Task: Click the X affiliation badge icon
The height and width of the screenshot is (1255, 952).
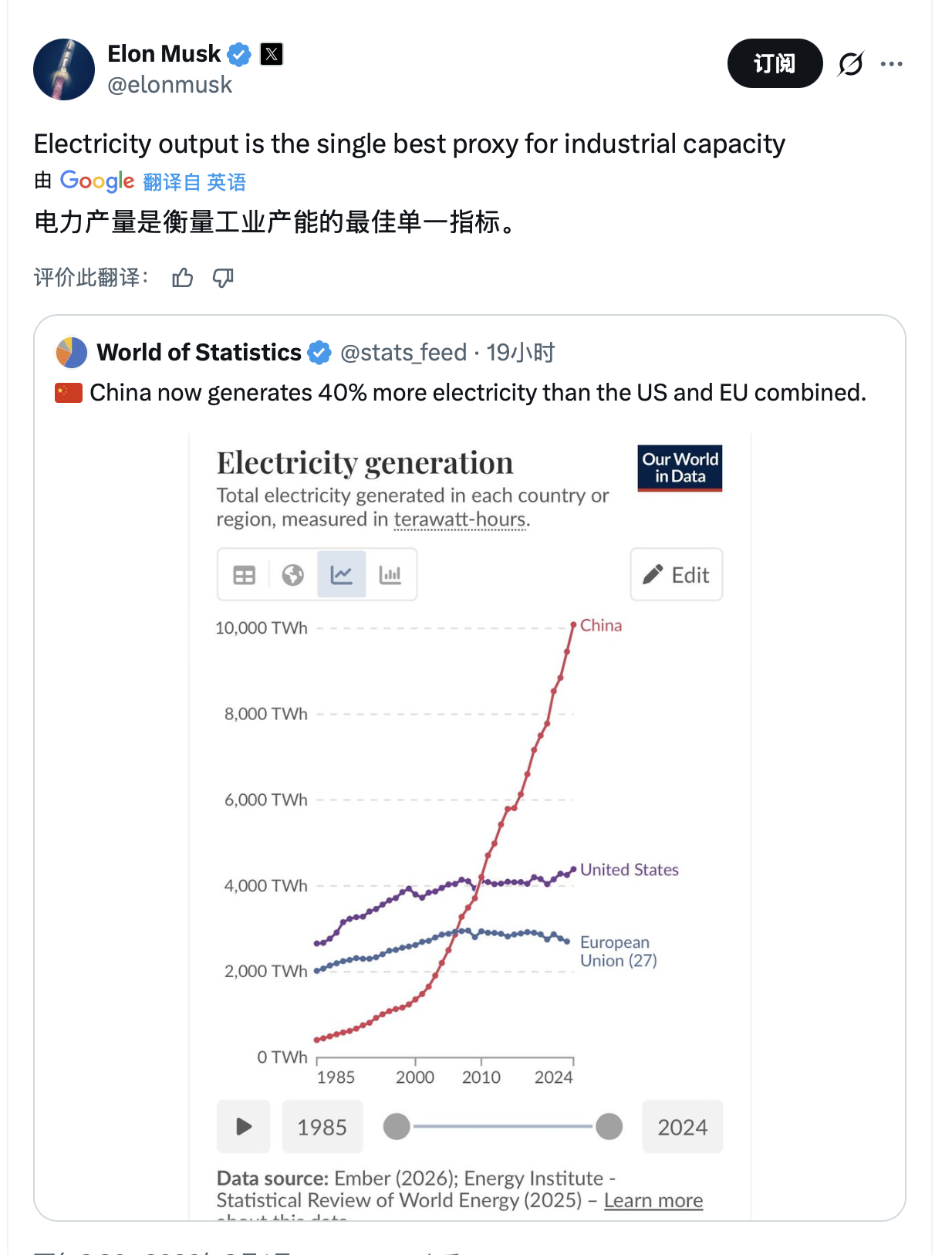Action: point(272,54)
